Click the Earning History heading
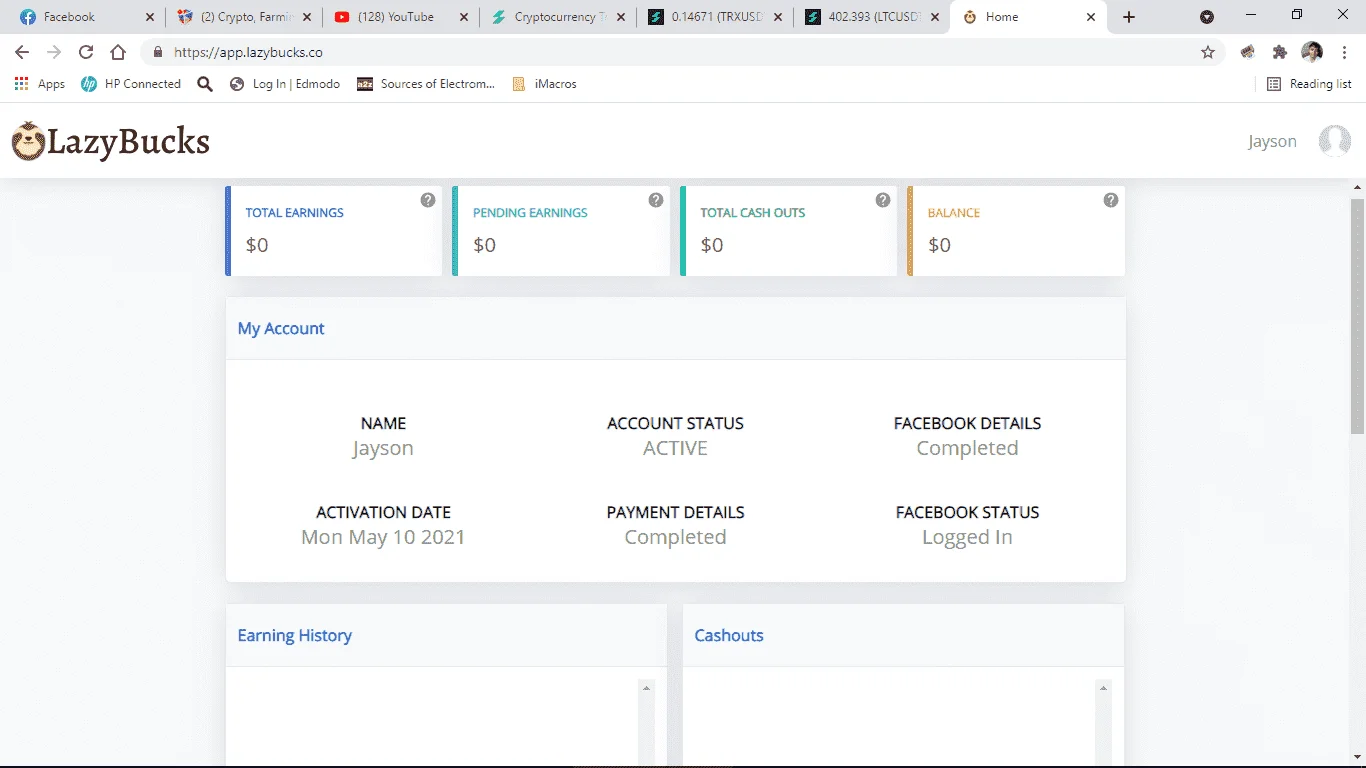 click(x=295, y=635)
